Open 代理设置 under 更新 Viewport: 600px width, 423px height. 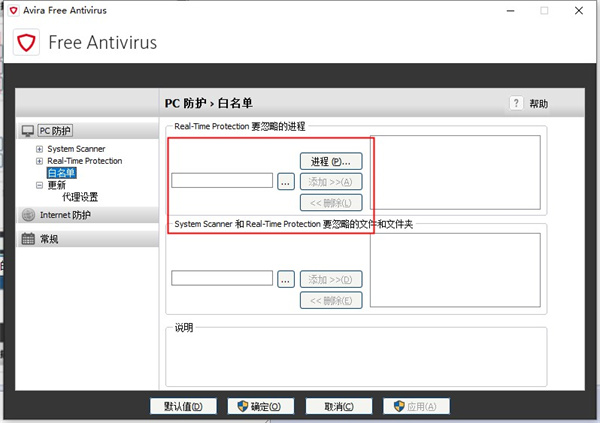pyautogui.click(x=80, y=197)
